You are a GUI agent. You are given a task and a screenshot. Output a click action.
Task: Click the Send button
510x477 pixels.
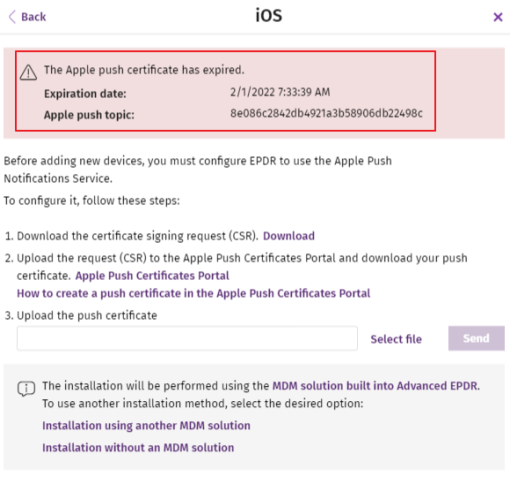tap(476, 338)
